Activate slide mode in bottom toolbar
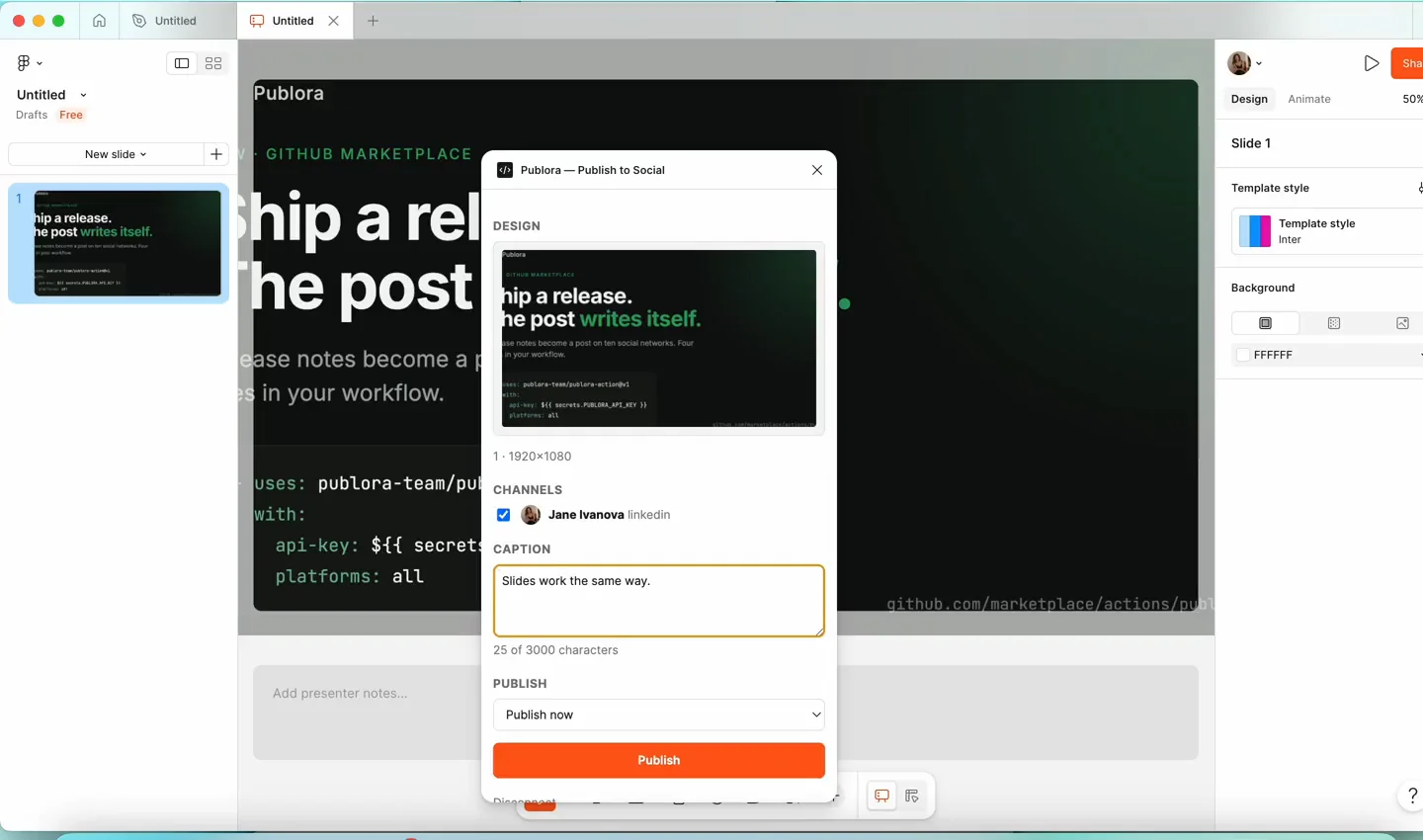The width and height of the screenshot is (1423, 840). click(x=881, y=796)
